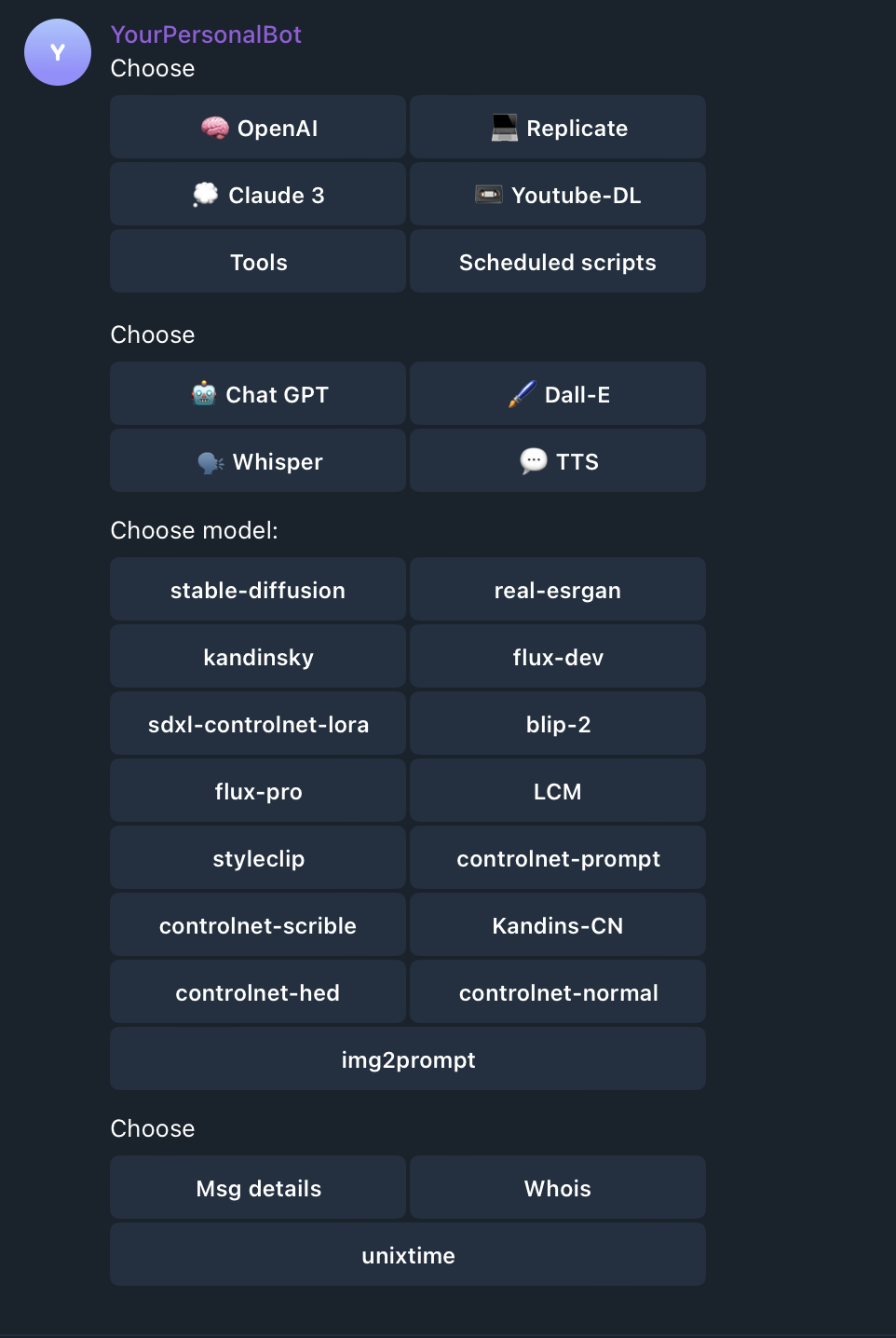Choose the stable-diffusion model
Viewport: 896px width, 1338px height.
pos(258,590)
